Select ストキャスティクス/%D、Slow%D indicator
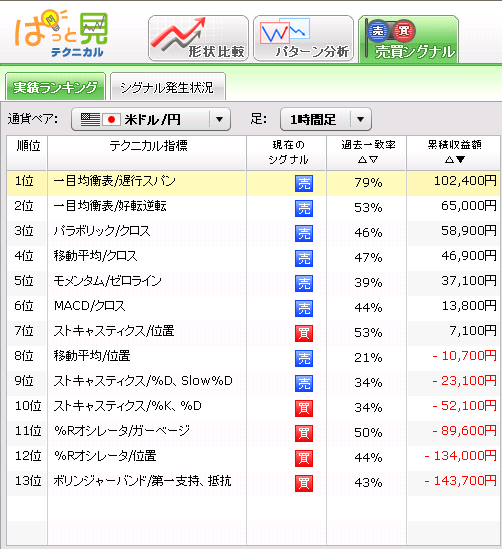Image resolution: width=502 pixels, height=549 pixels. tap(143, 381)
